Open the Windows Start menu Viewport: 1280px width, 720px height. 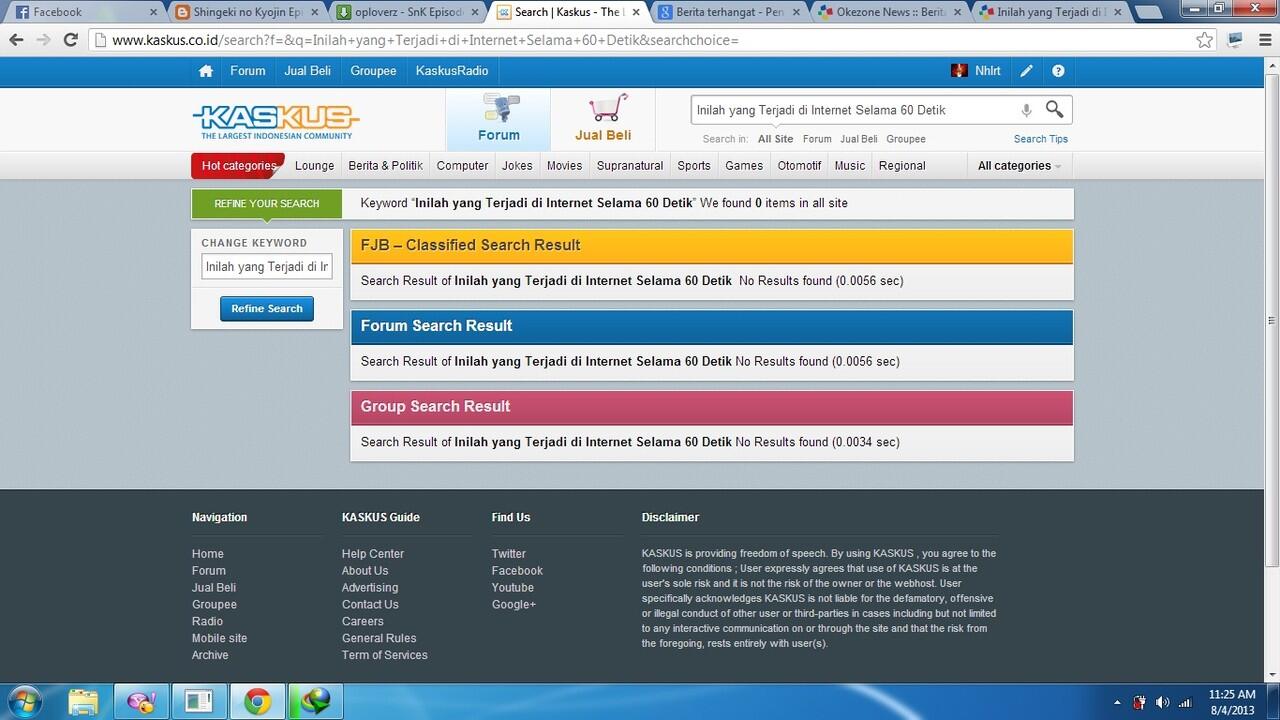(x=23, y=700)
